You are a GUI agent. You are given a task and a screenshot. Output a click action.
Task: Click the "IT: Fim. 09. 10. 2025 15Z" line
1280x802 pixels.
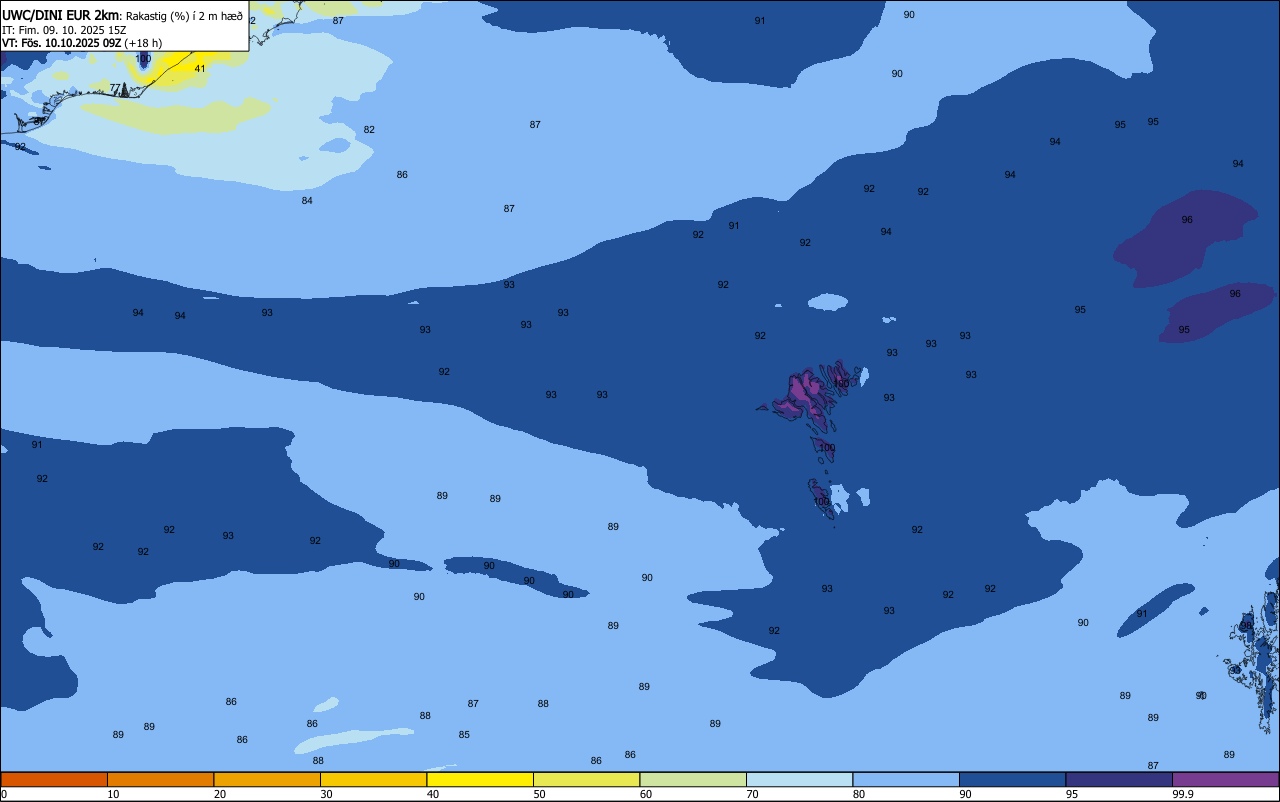coord(64,30)
